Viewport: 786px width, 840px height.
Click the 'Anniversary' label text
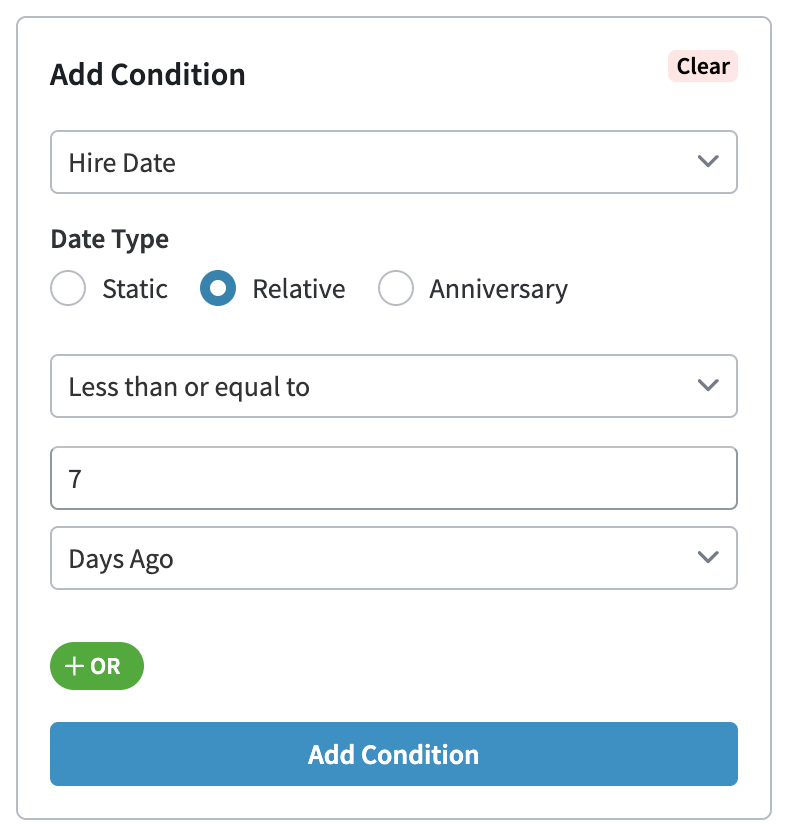[x=498, y=290]
